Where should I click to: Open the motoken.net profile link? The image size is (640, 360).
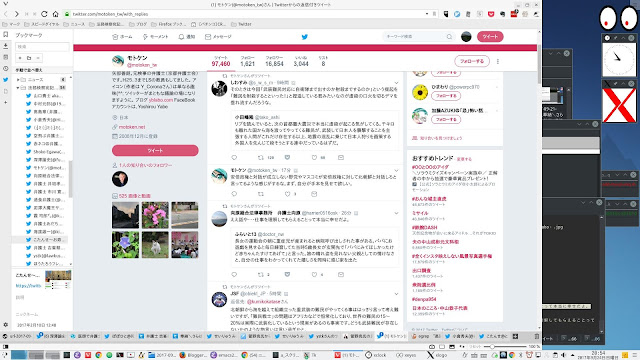[x=132, y=127]
